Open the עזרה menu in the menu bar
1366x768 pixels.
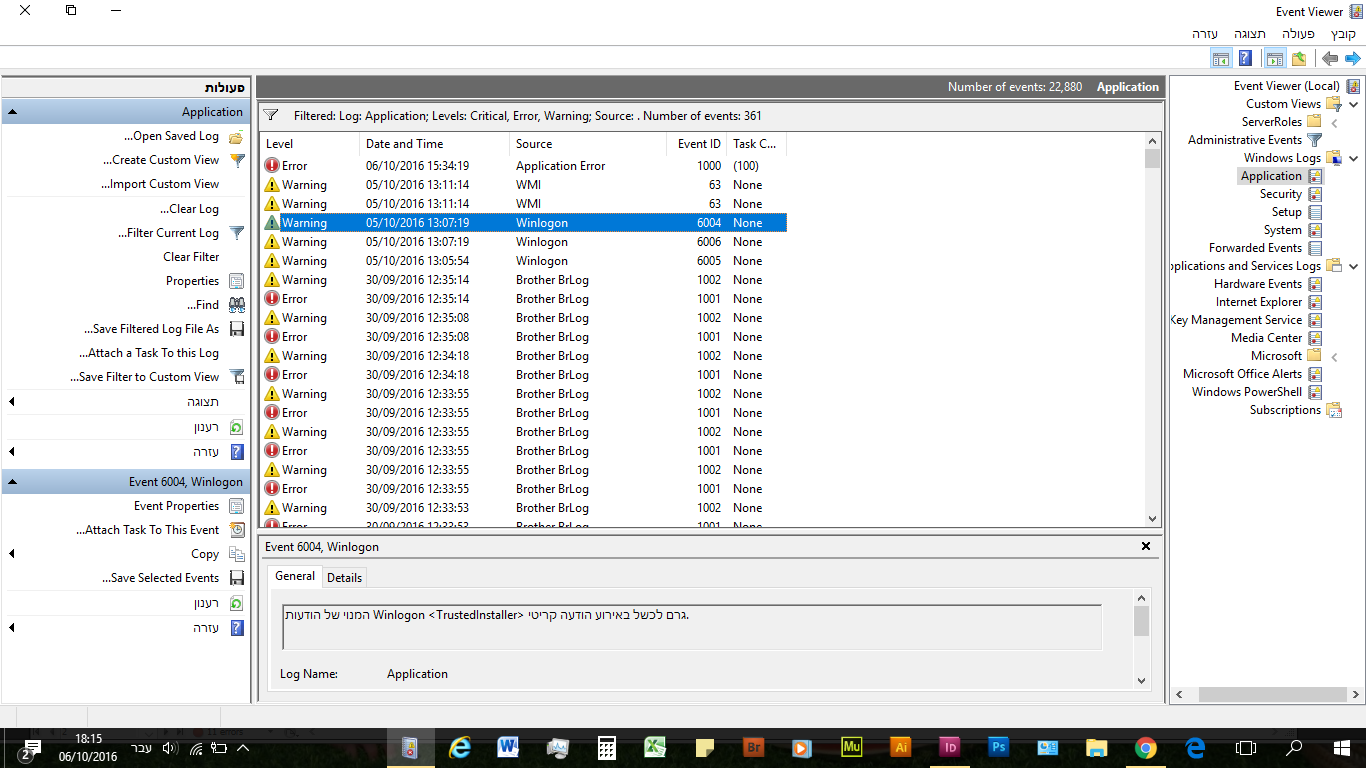coord(1205,33)
